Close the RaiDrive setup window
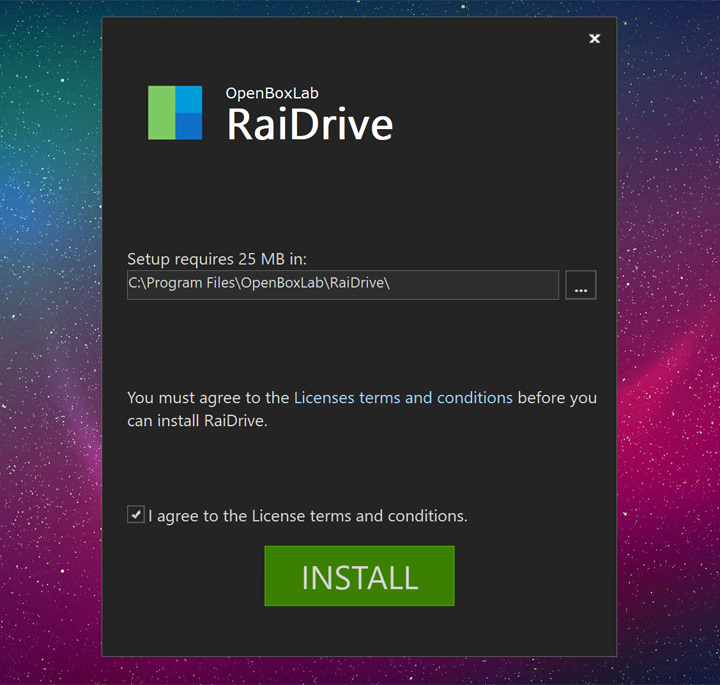 pyautogui.click(x=595, y=39)
